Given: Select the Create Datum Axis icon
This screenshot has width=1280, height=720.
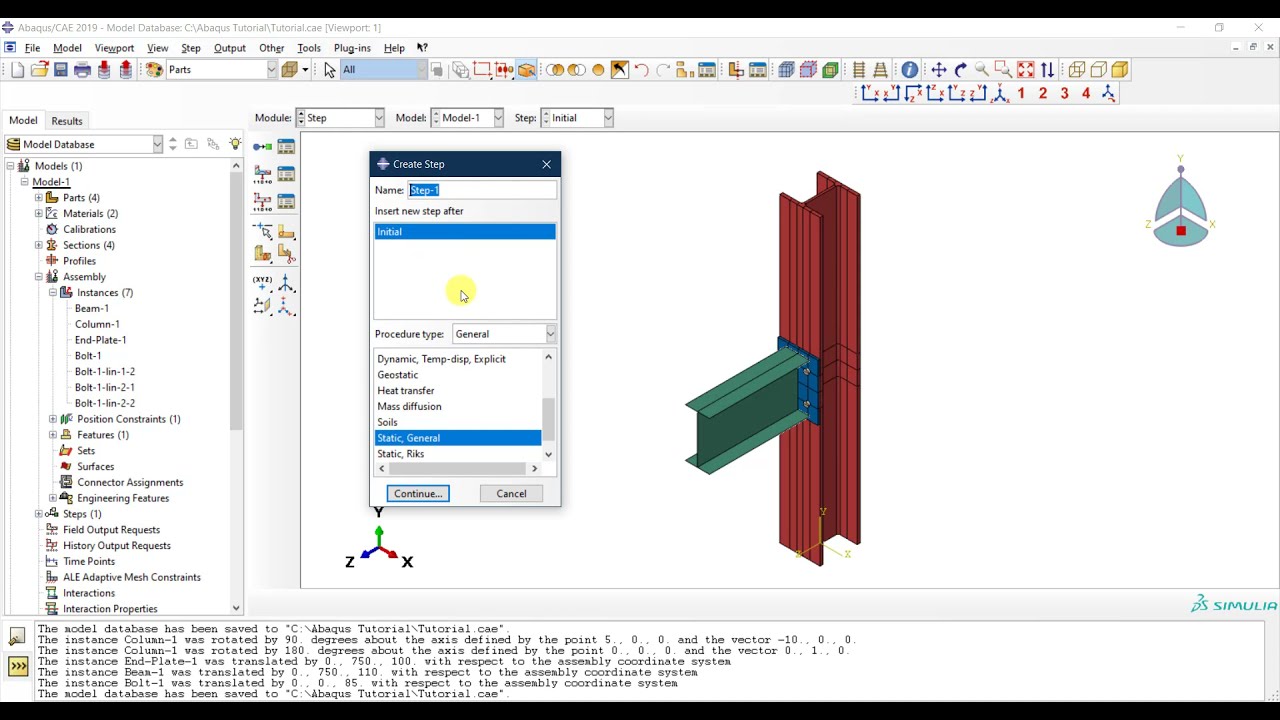Looking at the screenshot, I should [286, 282].
